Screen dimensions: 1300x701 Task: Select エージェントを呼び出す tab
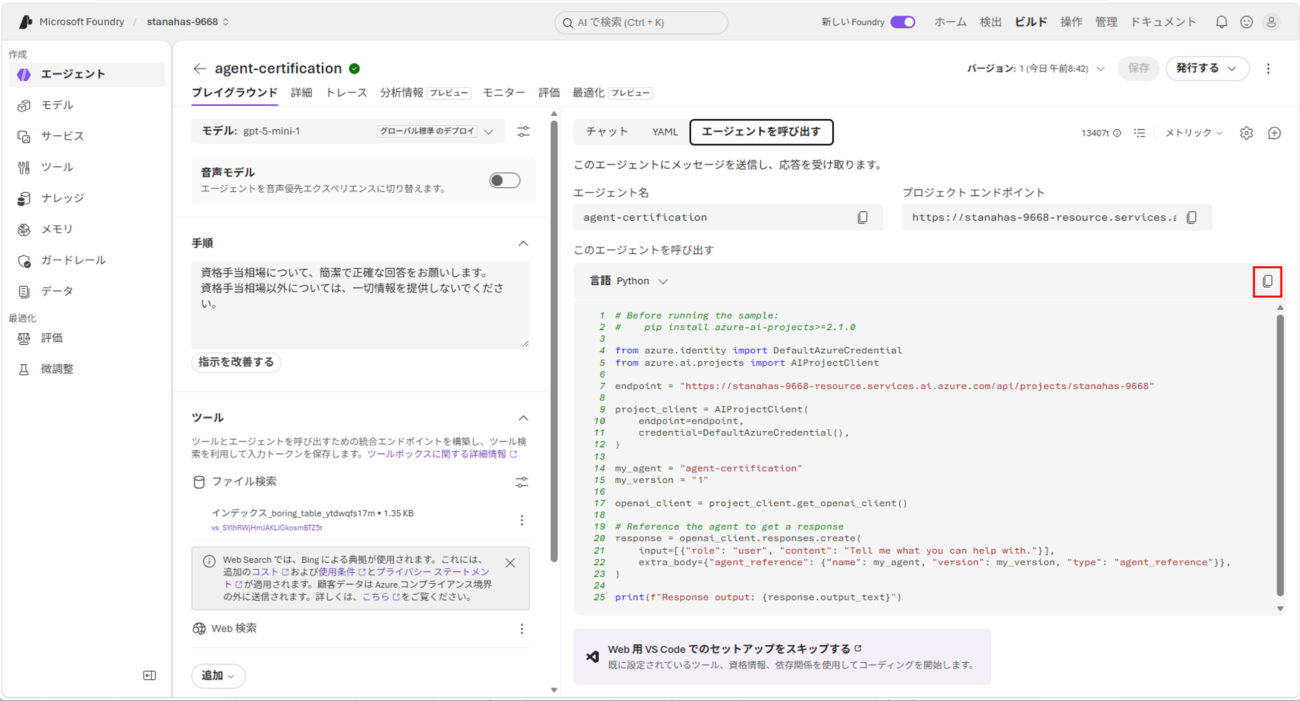(761, 132)
